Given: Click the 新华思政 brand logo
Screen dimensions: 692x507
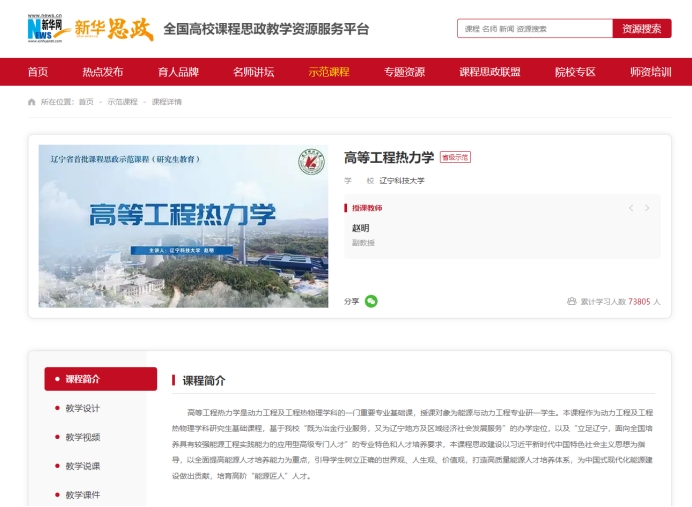Looking at the screenshot, I should coord(114,29).
